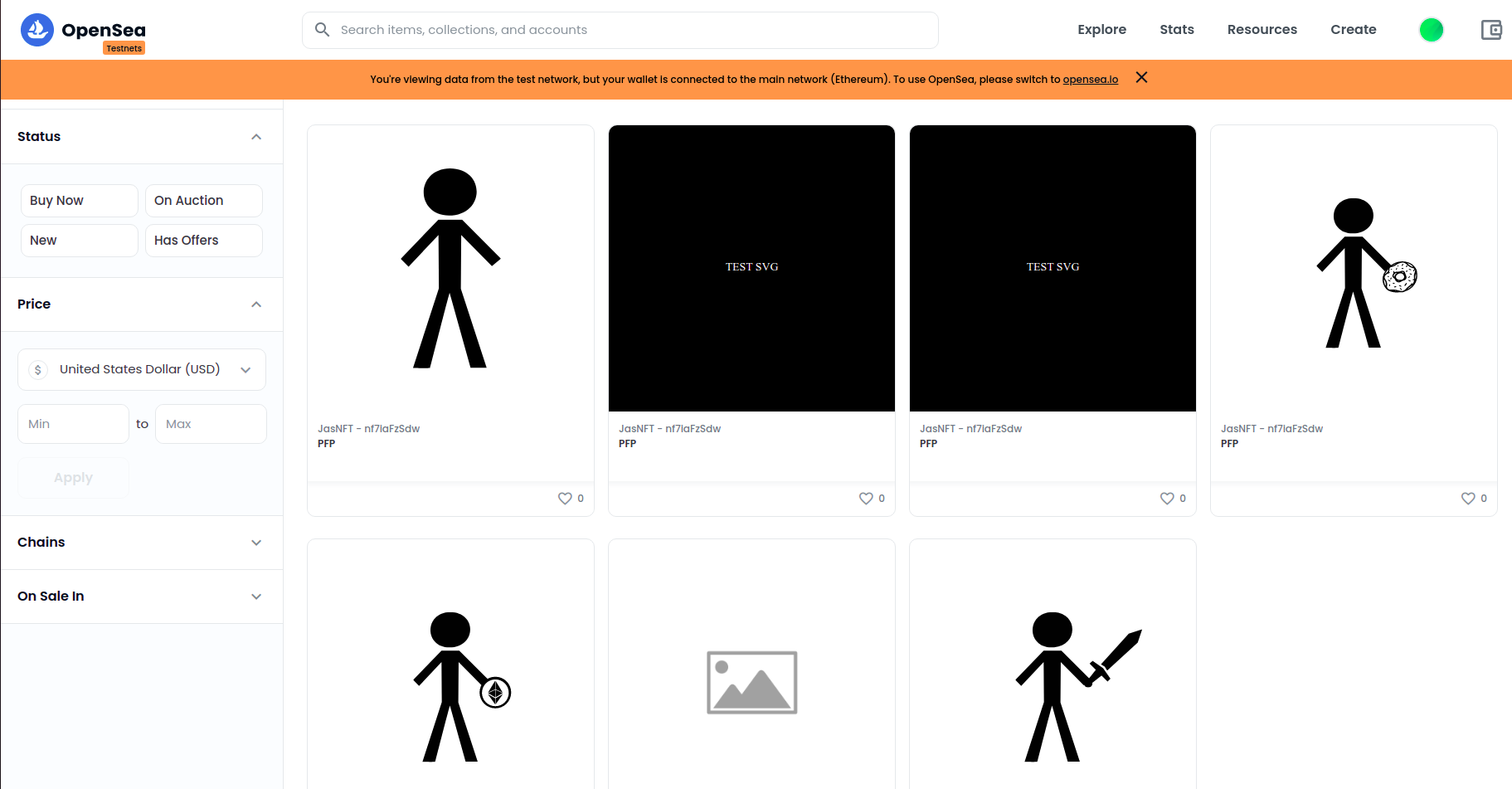Favorite the first TEST SVG NFT
The image size is (1512, 789).
pyautogui.click(x=866, y=499)
